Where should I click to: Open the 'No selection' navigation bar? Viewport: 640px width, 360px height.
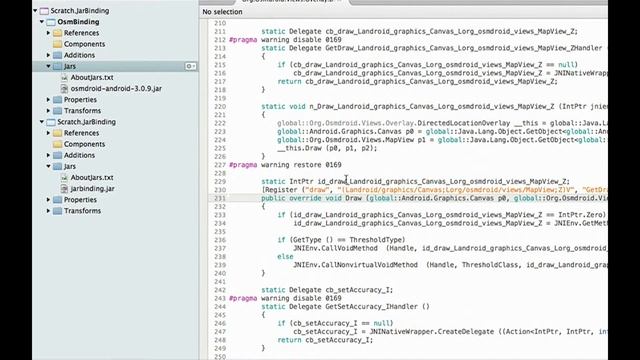[222, 12]
